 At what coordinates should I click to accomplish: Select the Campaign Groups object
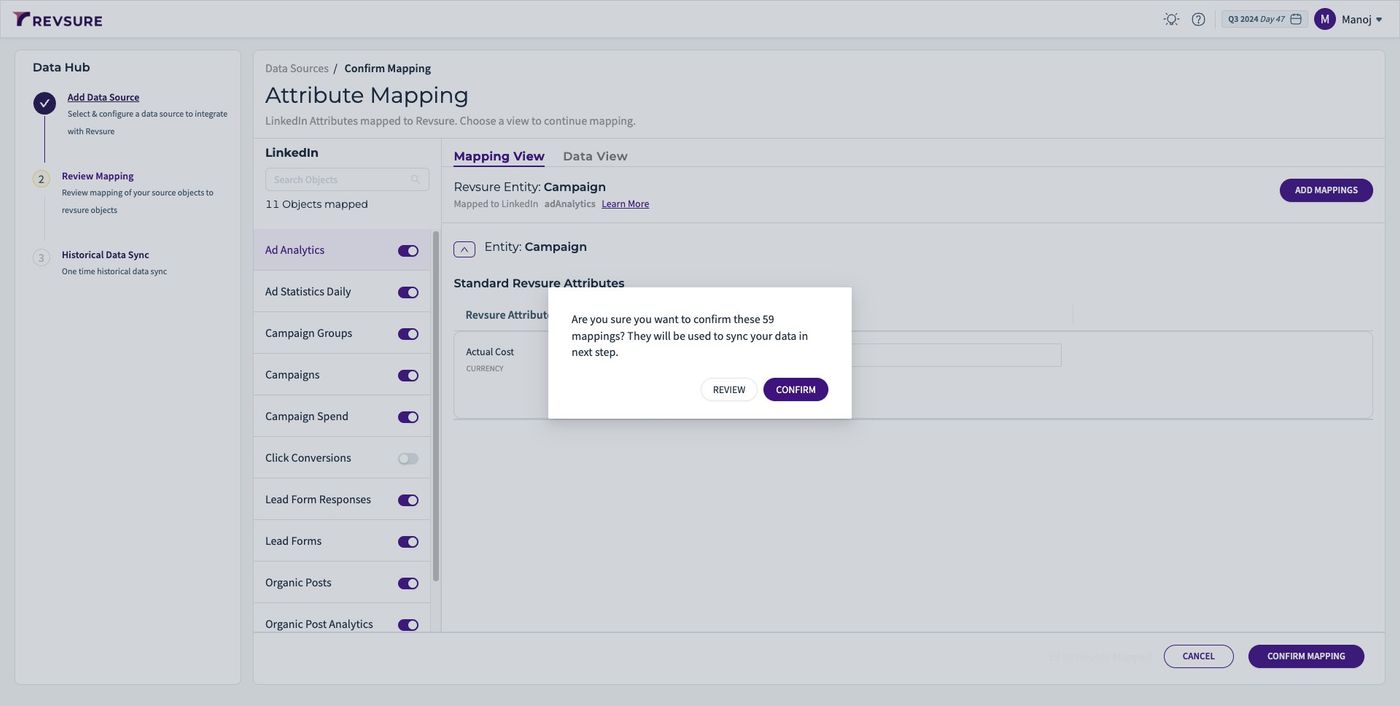(x=342, y=333)
